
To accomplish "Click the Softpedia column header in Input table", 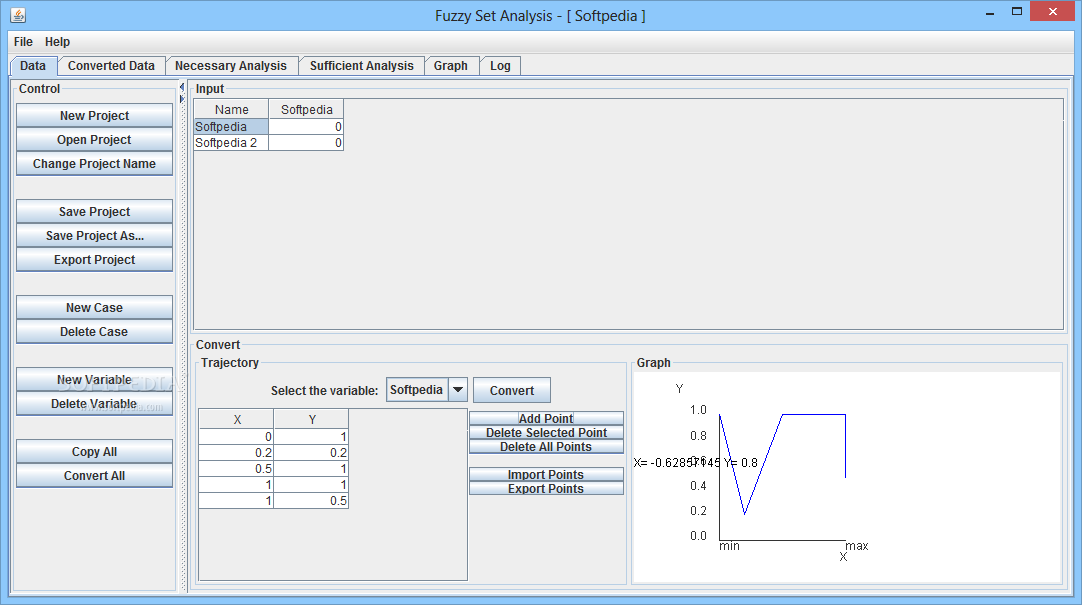I will pos(306,109).
